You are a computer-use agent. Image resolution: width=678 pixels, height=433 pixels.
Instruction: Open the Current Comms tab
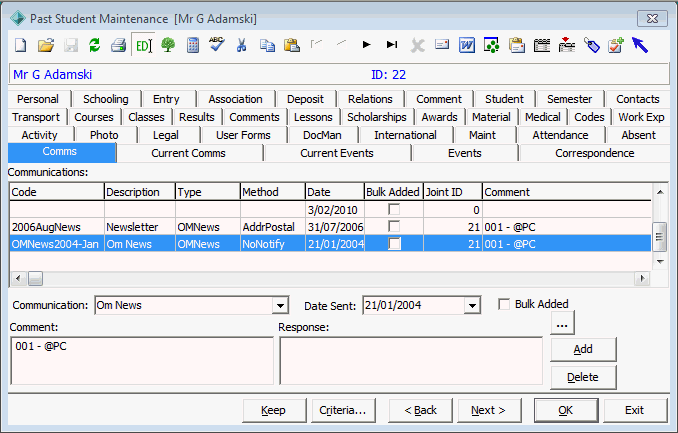coord(189,153)
